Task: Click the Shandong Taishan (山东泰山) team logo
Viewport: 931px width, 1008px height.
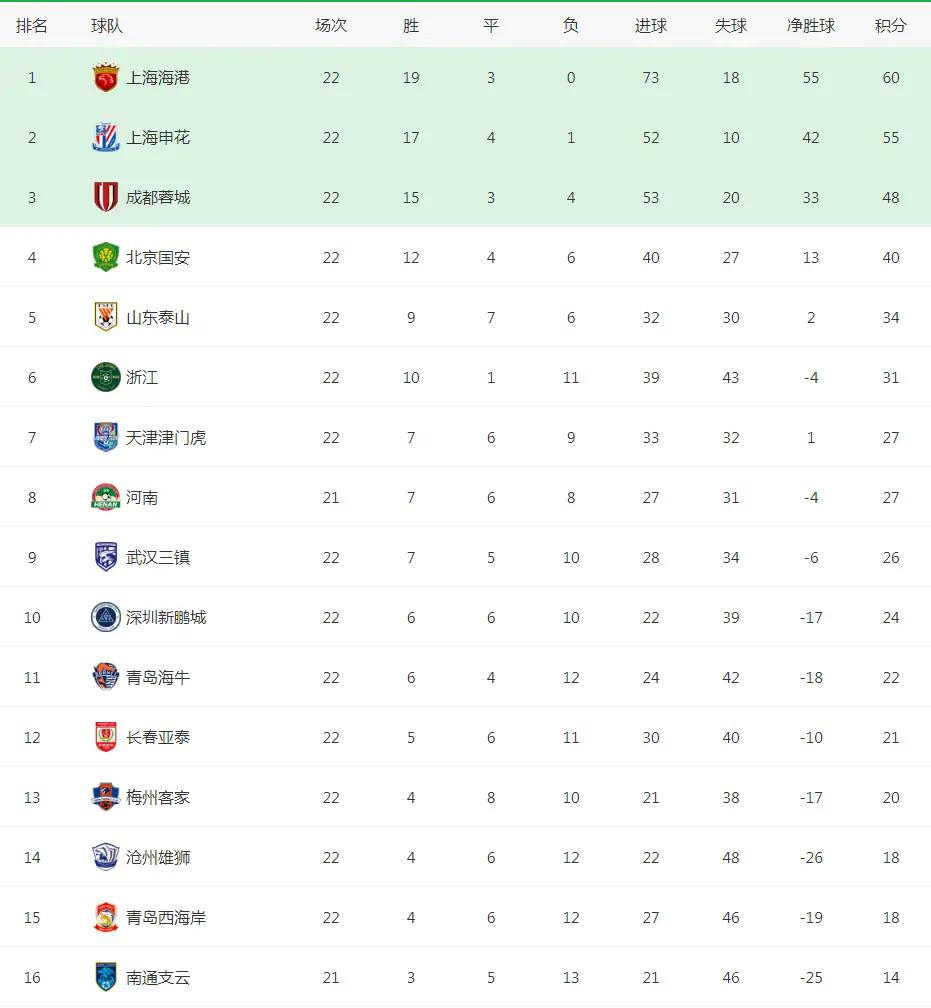Action: coord(105,318)
